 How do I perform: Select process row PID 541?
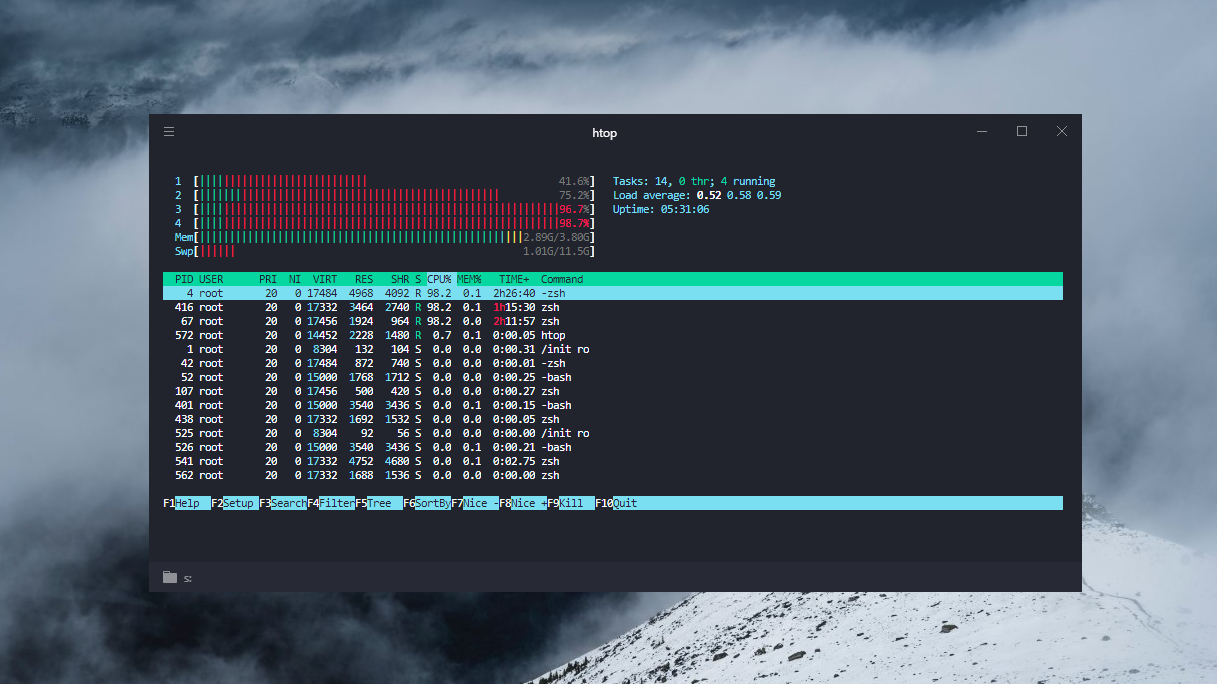(613, 461)
